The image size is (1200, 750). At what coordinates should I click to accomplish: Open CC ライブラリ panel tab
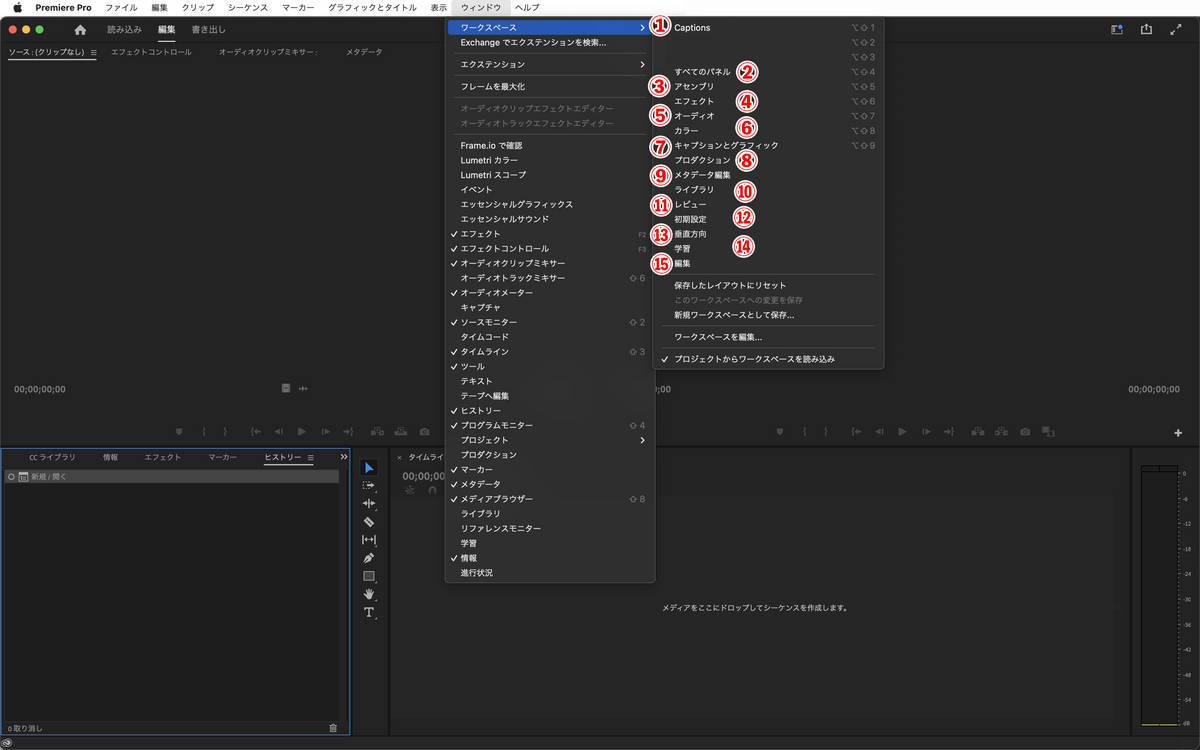tap(52, 457)
